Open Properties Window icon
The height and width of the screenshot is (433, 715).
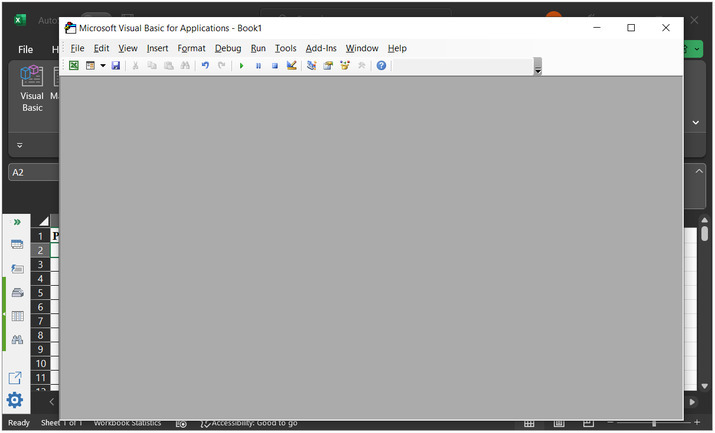click(328, 66)
